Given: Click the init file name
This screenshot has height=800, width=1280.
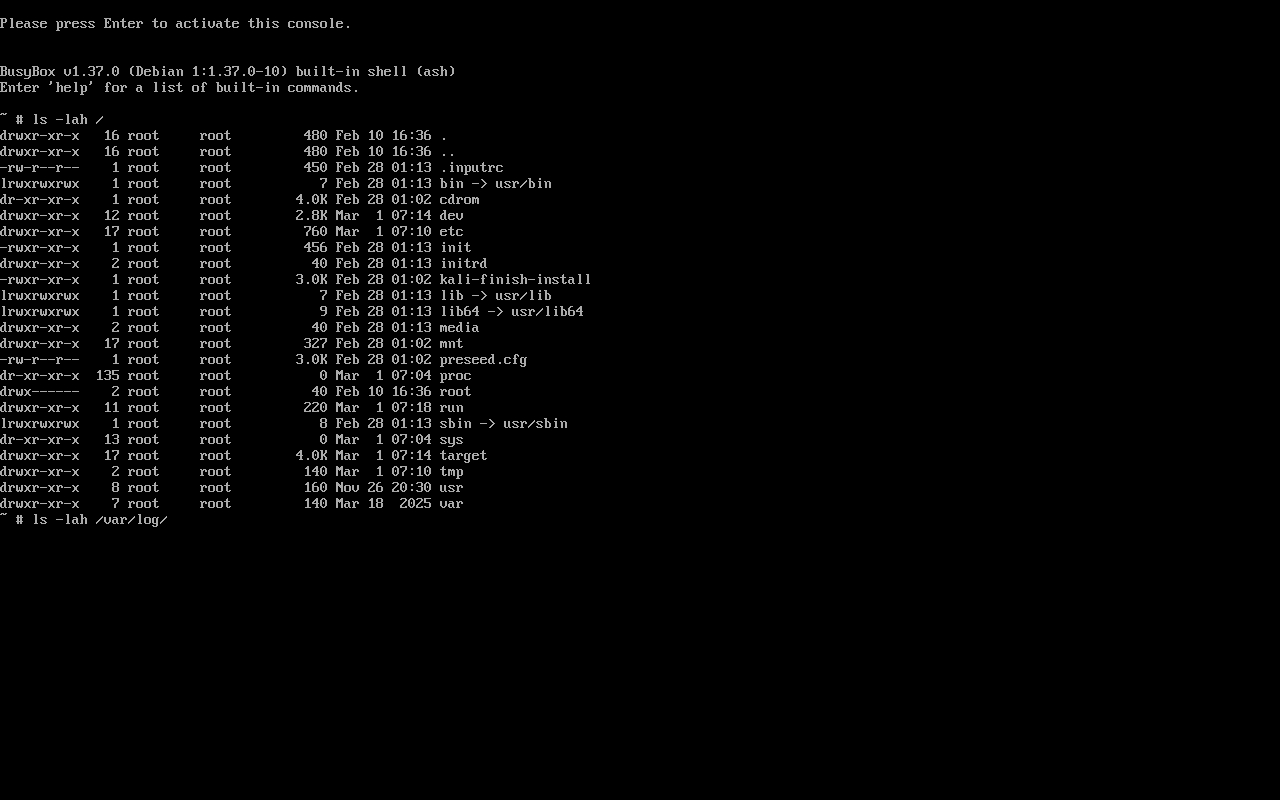Looking at the screenshot, I should pyautogui.click(x=455, y=248).
